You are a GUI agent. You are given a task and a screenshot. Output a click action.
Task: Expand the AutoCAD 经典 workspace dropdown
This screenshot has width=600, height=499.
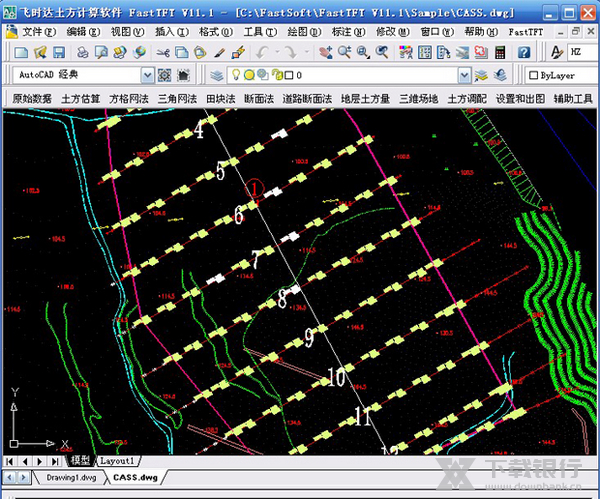148,75
